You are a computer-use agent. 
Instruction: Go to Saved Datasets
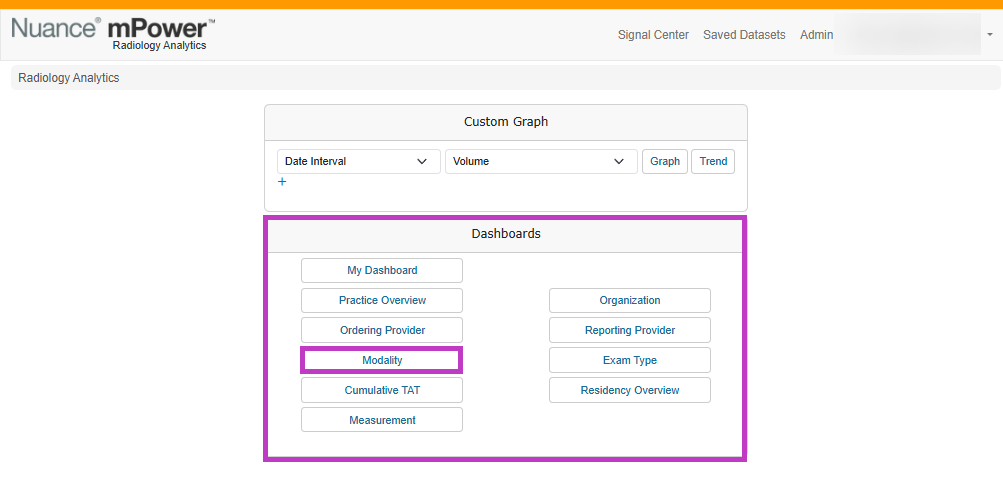[744, 35]
